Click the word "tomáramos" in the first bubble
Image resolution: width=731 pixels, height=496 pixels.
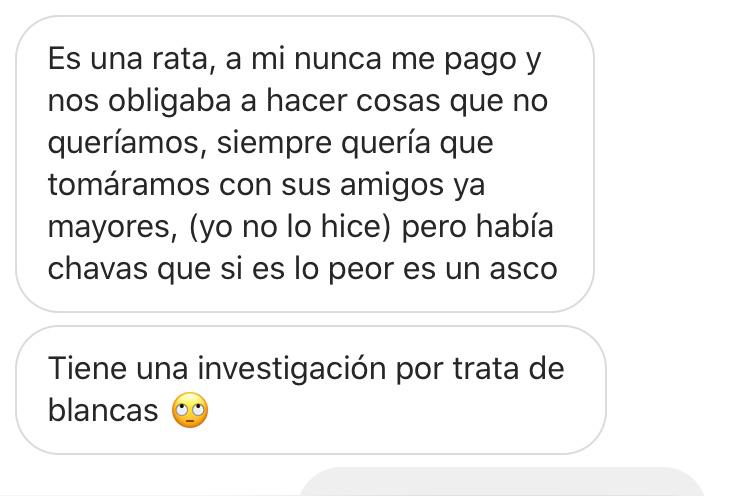point(129,185)
